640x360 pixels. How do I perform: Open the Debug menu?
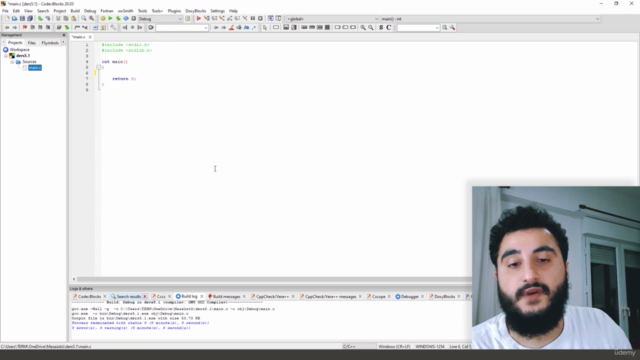pyautogui.click(x=90, y=11)
